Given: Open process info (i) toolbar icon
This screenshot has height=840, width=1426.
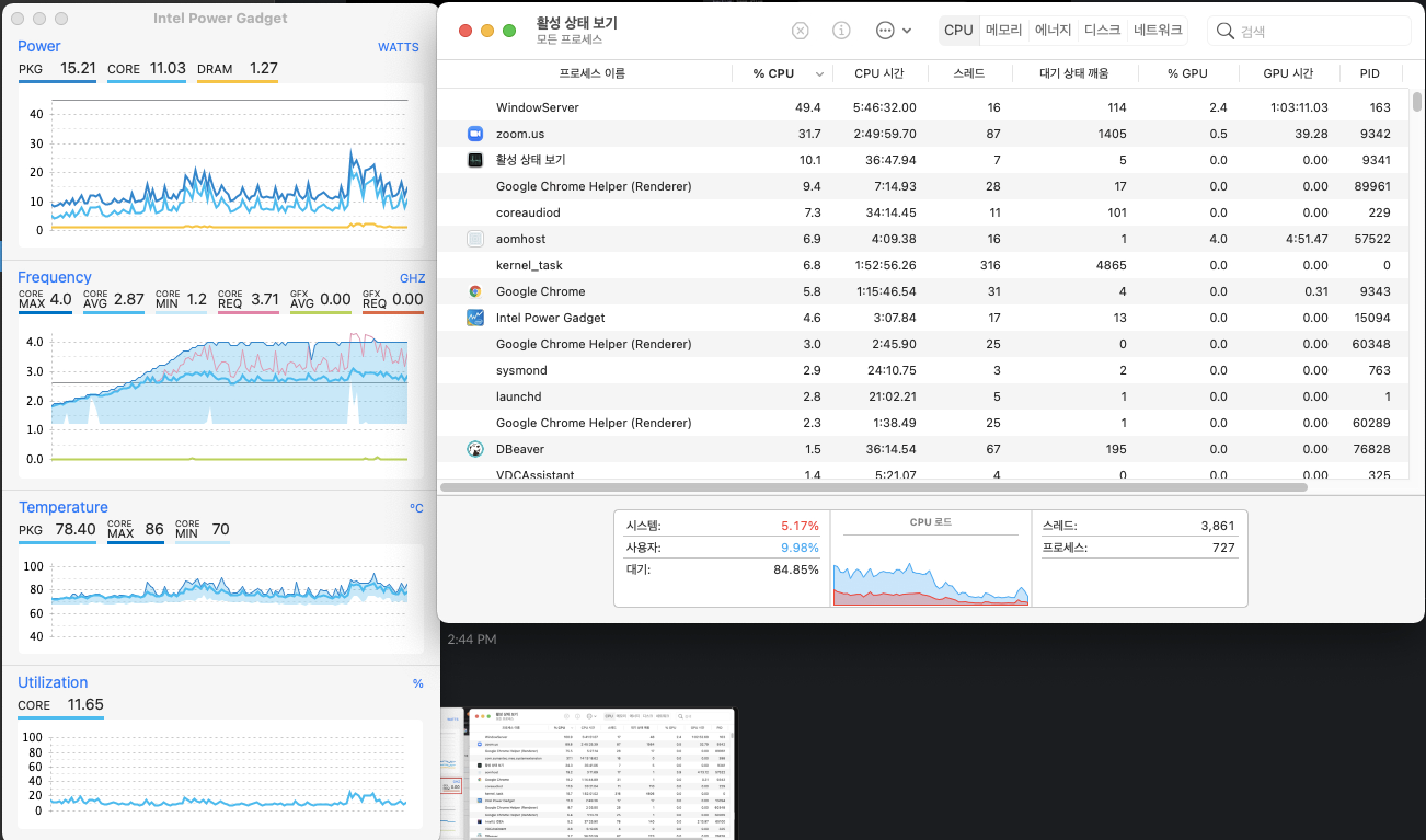Looking at the screenshot, I should (841, 31).
